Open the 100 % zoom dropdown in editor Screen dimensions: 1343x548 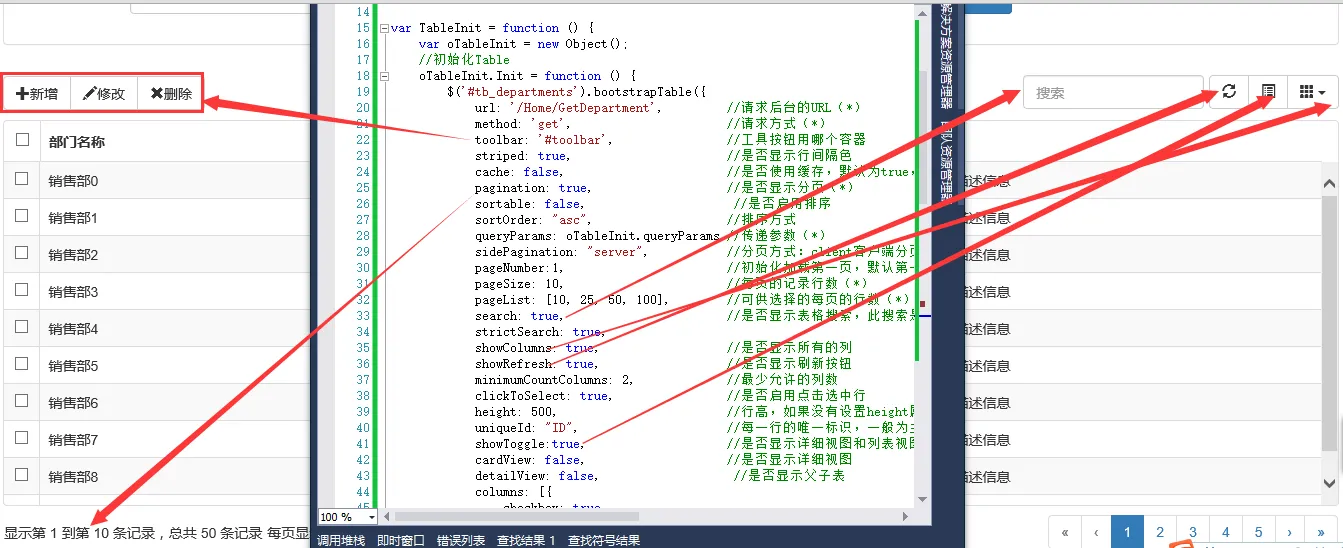pos(372,517)
